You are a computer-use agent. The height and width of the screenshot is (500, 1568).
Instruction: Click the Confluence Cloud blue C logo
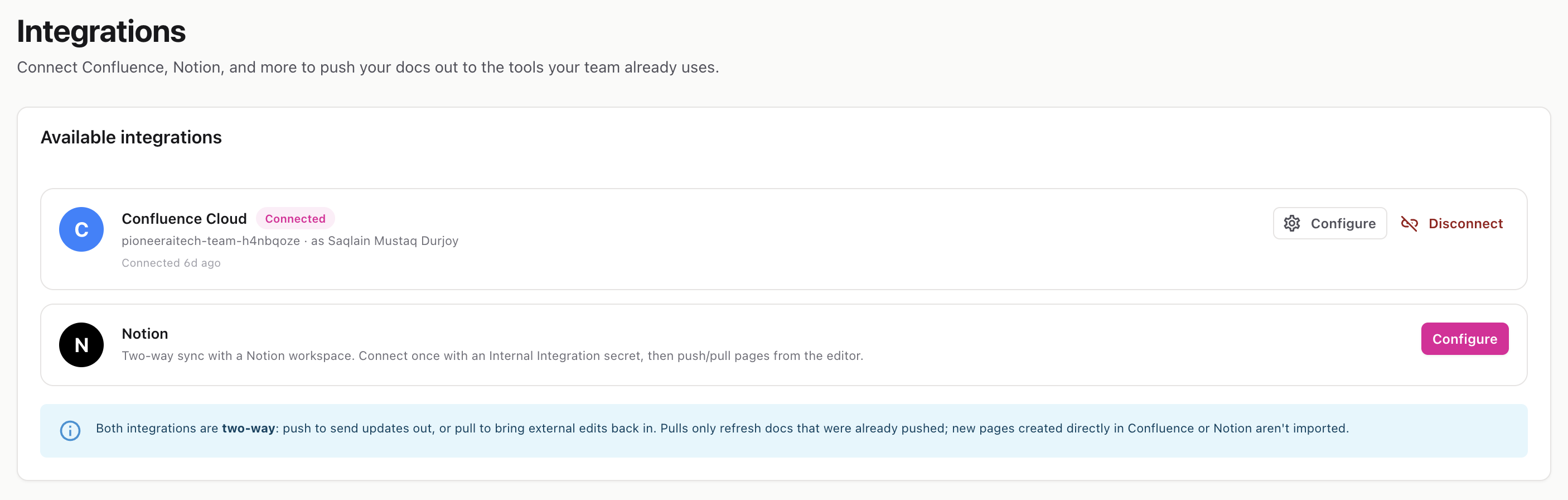pyautogui.click(x=81, y=229)
